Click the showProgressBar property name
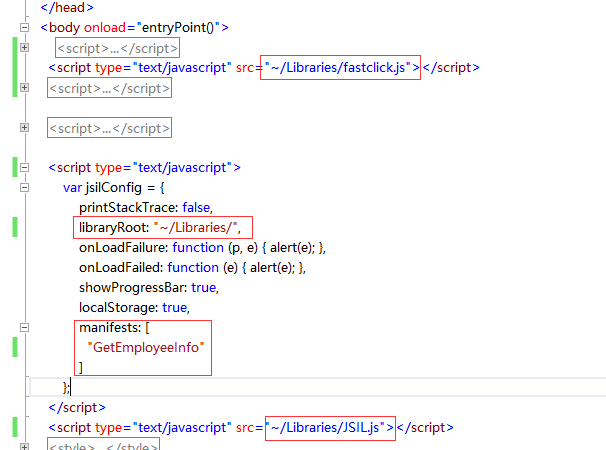The width and height of the screenshot is (606, 450). (133, 288)
